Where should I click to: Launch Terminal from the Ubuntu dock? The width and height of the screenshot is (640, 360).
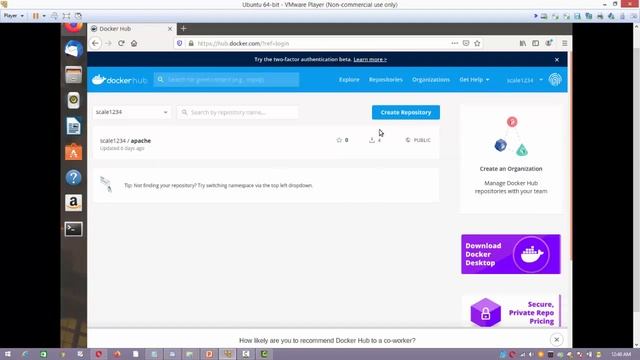click(73, 229)
